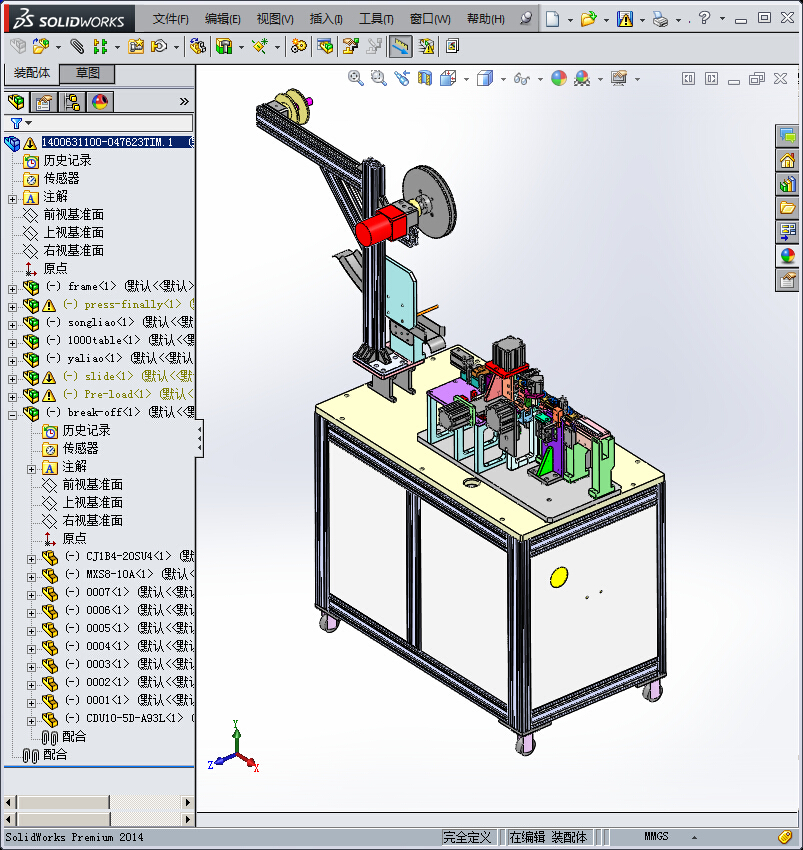Screen dimensions: 803x850
Task: Select Zoom to Area tool
Action: pyautogui.click(x=378, y=79)
